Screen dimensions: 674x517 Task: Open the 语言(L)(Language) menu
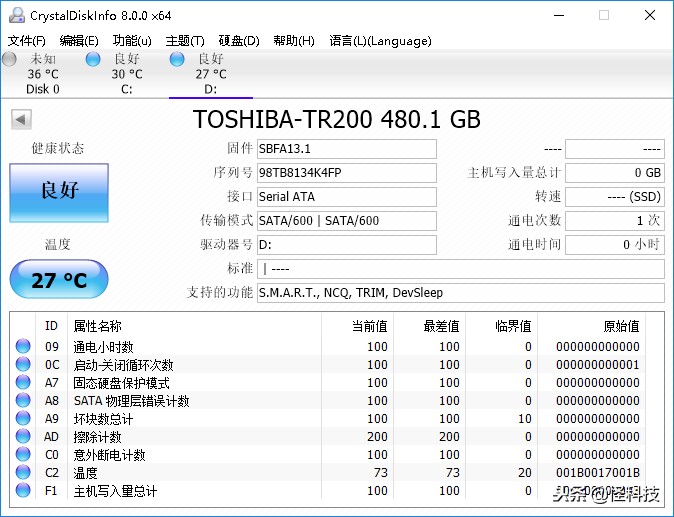[x=380, y=41]
